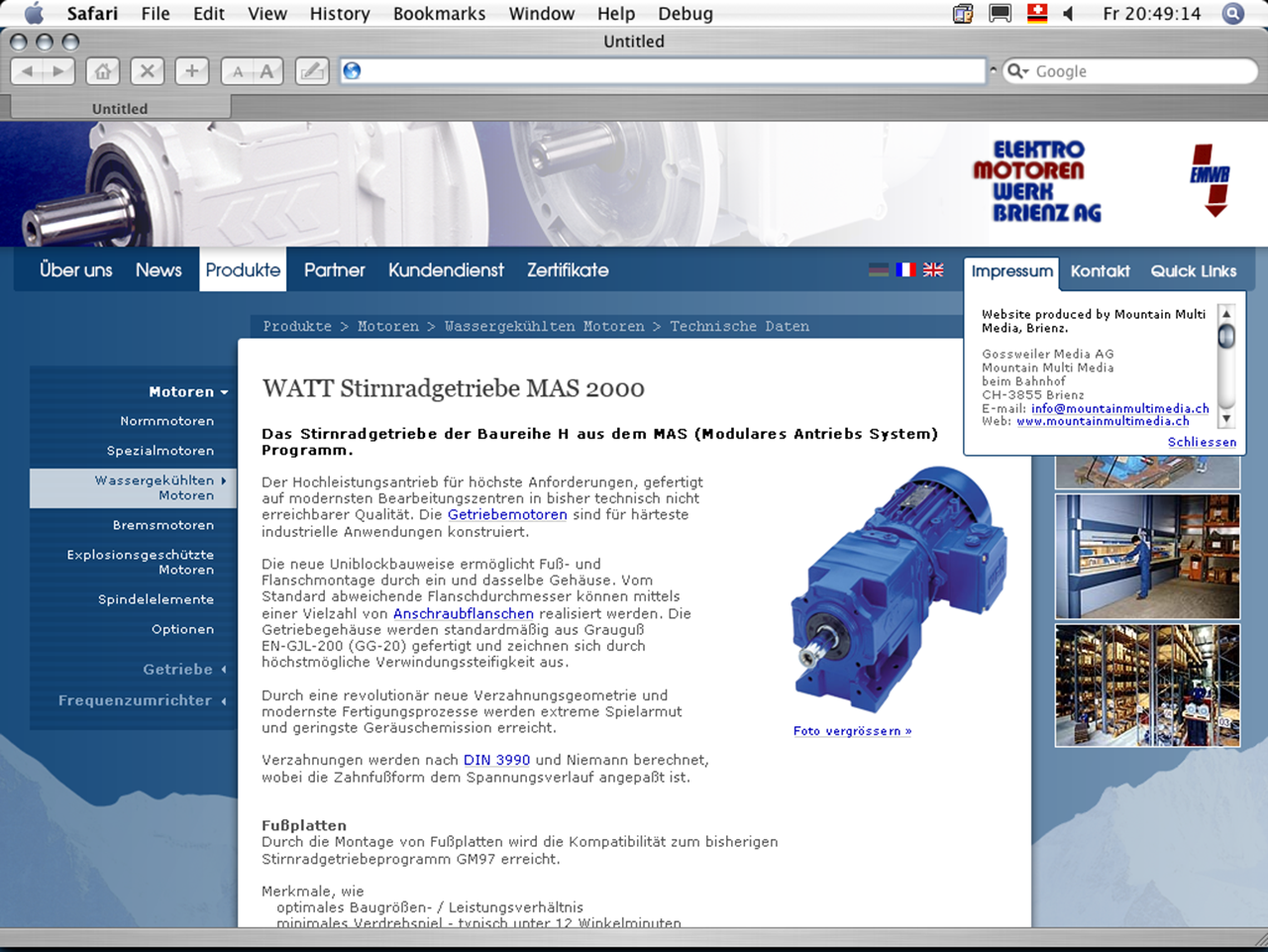1268x952 pixels.
Task: Click the info@mountainmultimedia.ch email link
Action: pos(1119,408)
